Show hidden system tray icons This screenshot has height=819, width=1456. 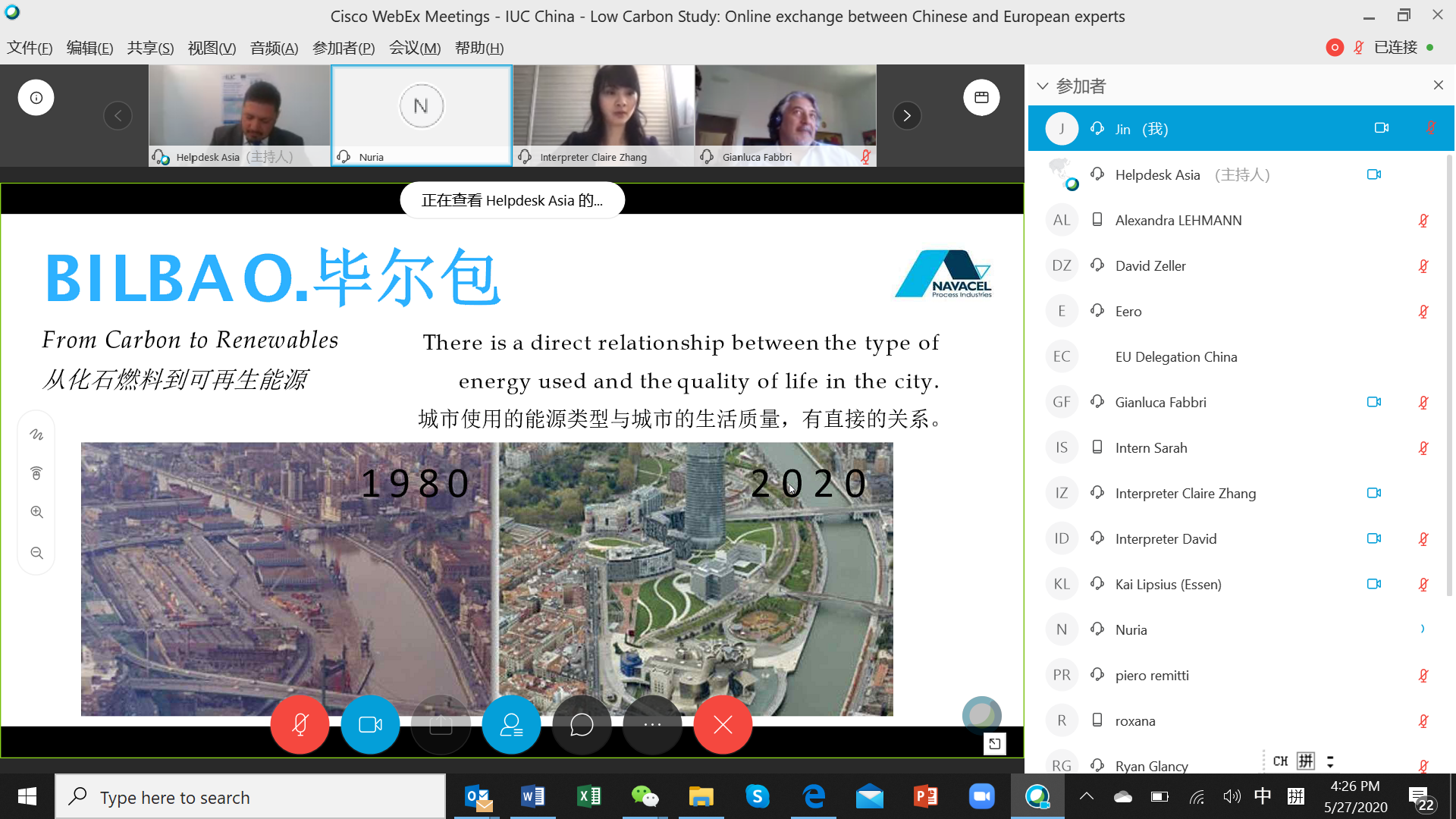click(1086, 796)
